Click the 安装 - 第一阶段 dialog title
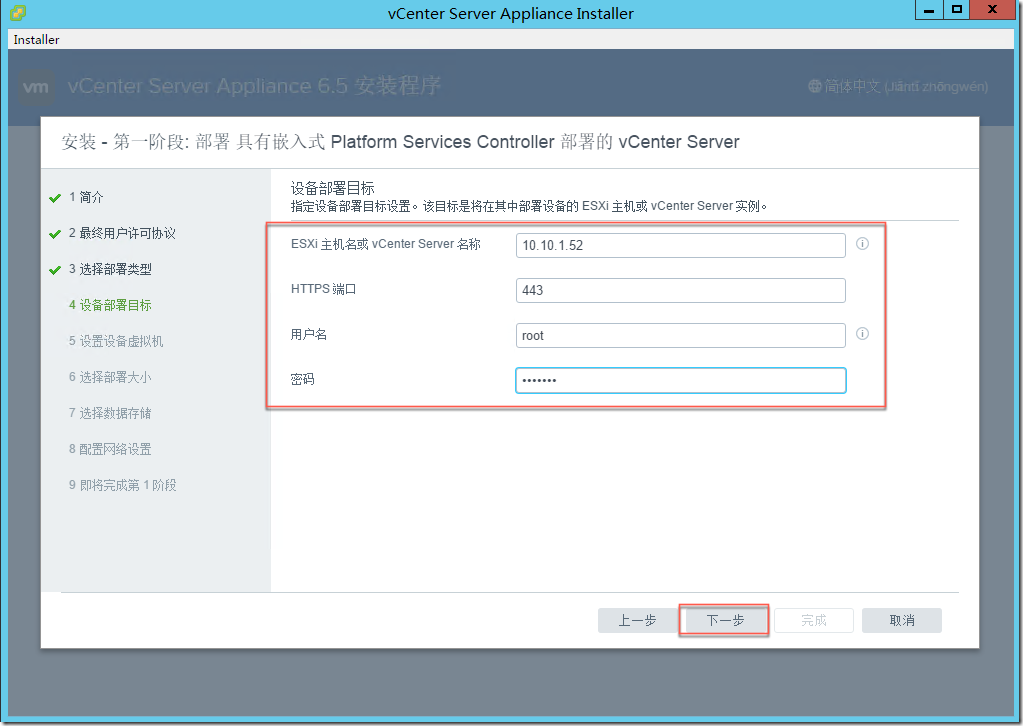This screenshot has height=726, width=1023. (x=400, y=142)
